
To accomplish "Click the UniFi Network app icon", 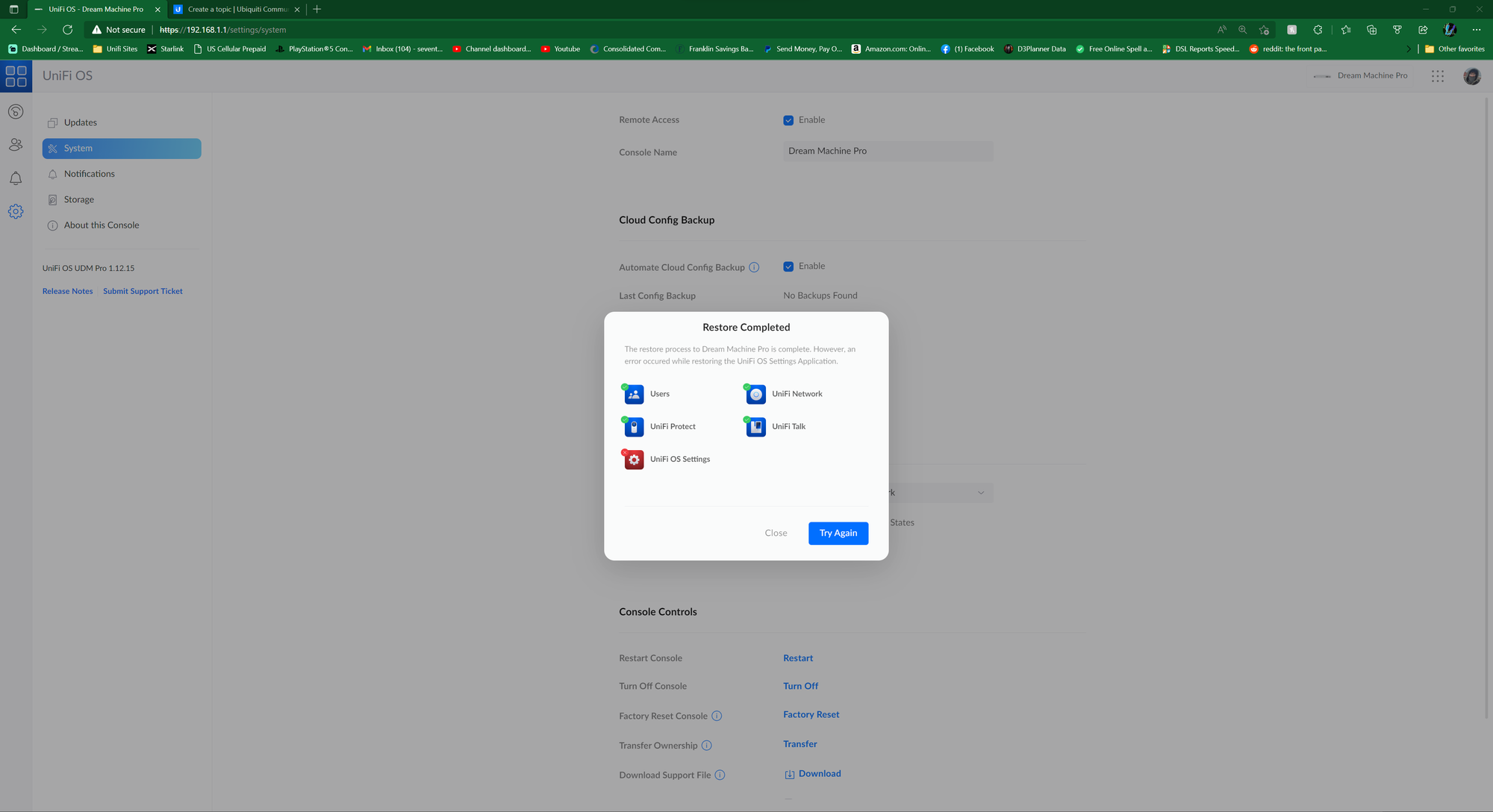I will (755, 394).
